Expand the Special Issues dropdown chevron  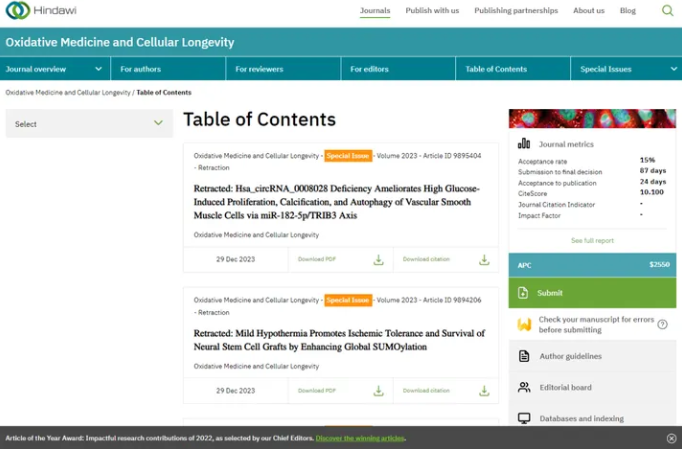point(674,69)
